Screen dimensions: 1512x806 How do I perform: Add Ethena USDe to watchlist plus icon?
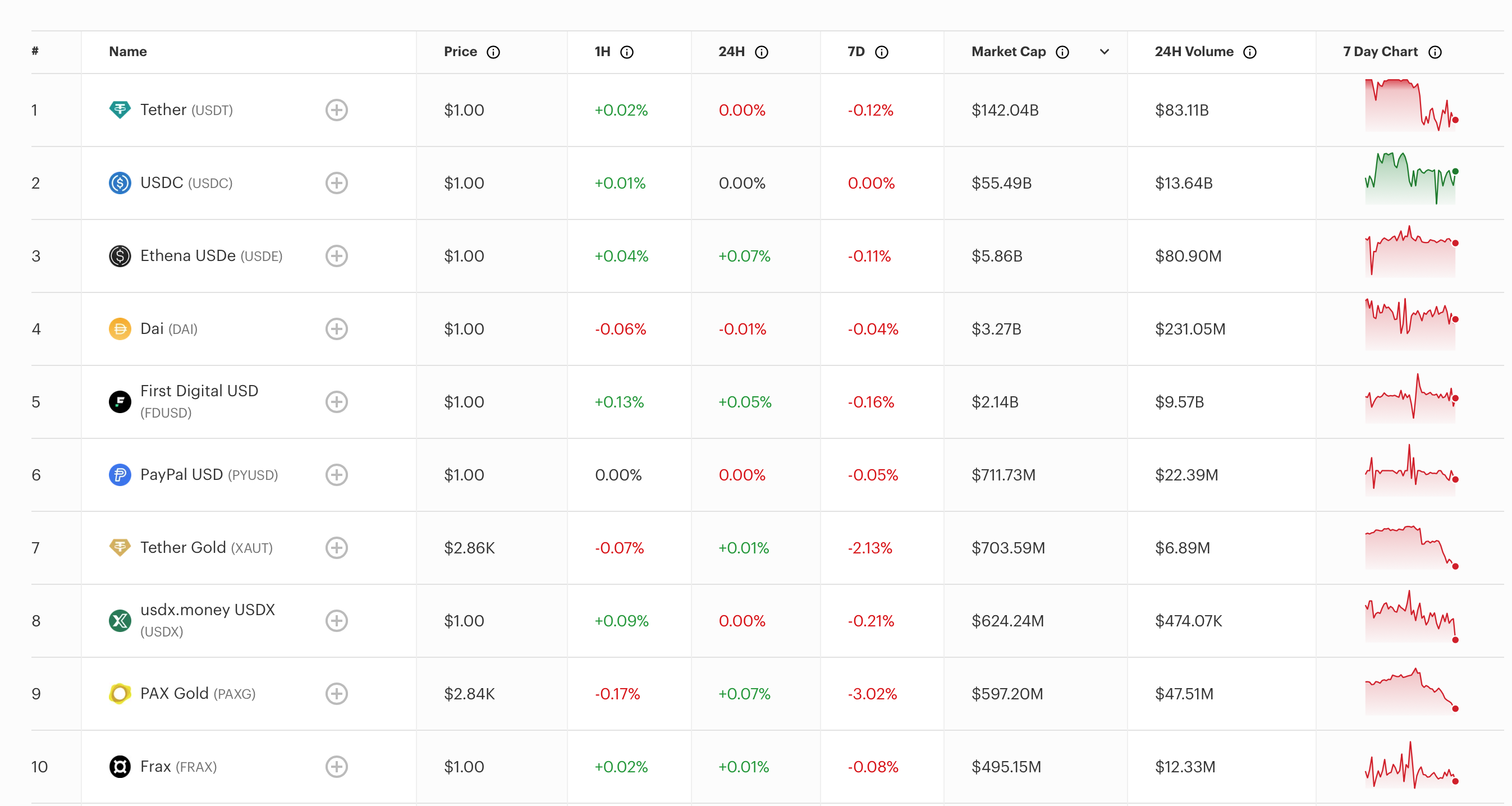336,256
